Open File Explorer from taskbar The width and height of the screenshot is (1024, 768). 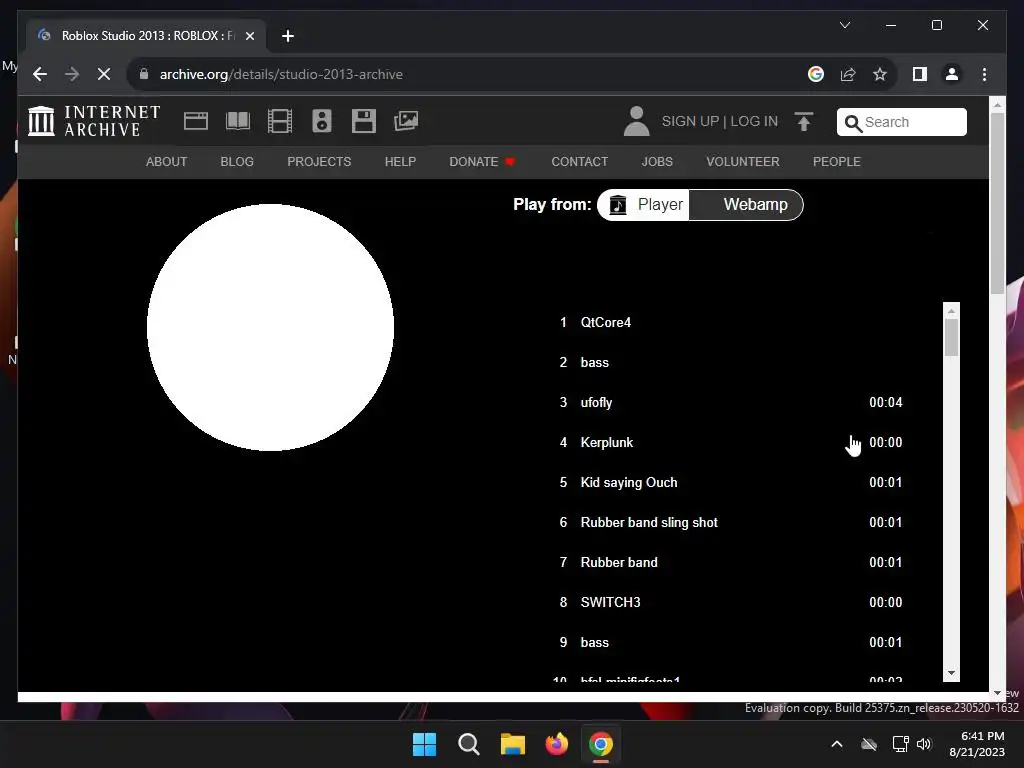click(x=513, y=744)
